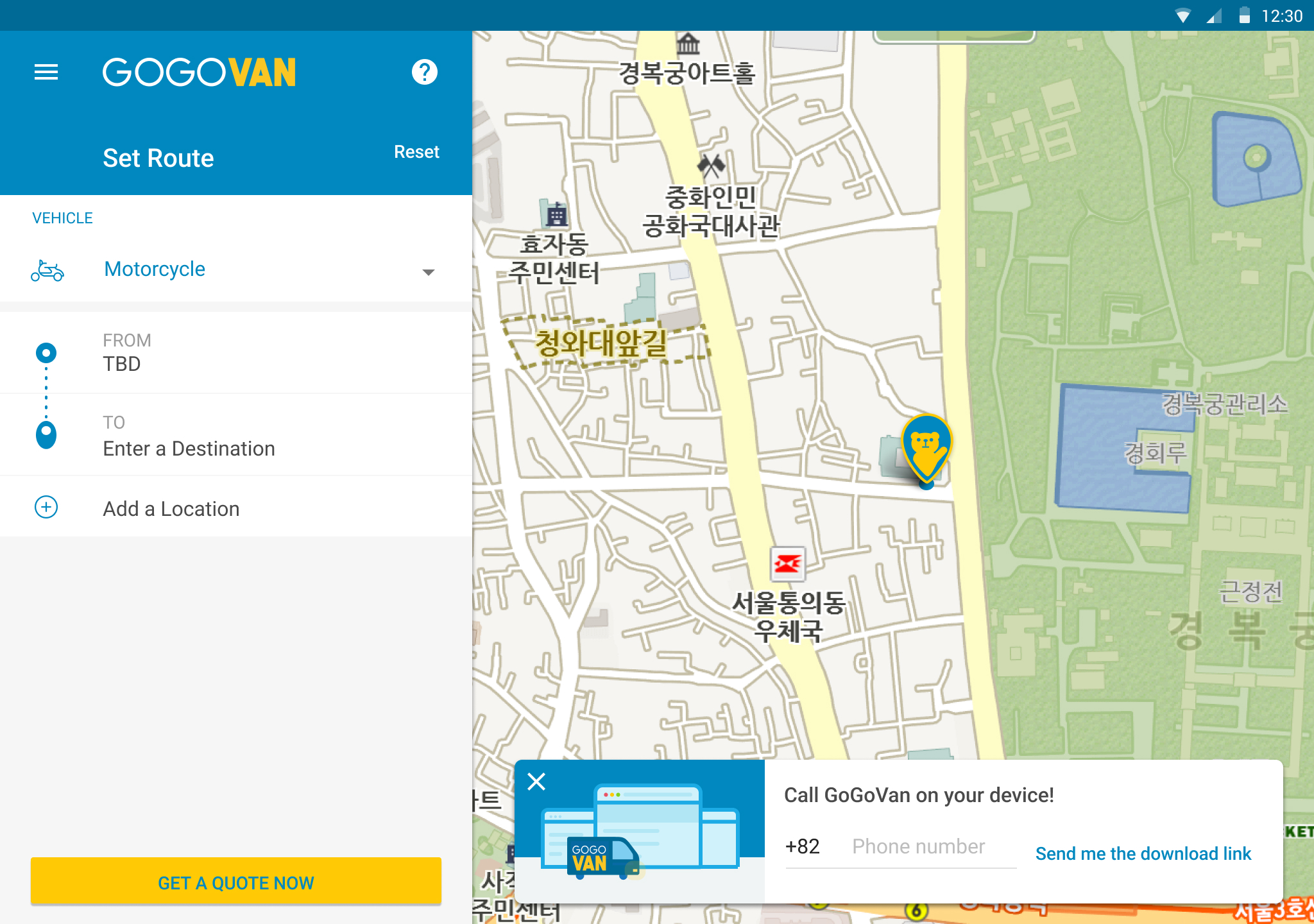Click the embassy crossed flags map icon
This screenshot has width=1314, height=924.
(x=711, y=166)
